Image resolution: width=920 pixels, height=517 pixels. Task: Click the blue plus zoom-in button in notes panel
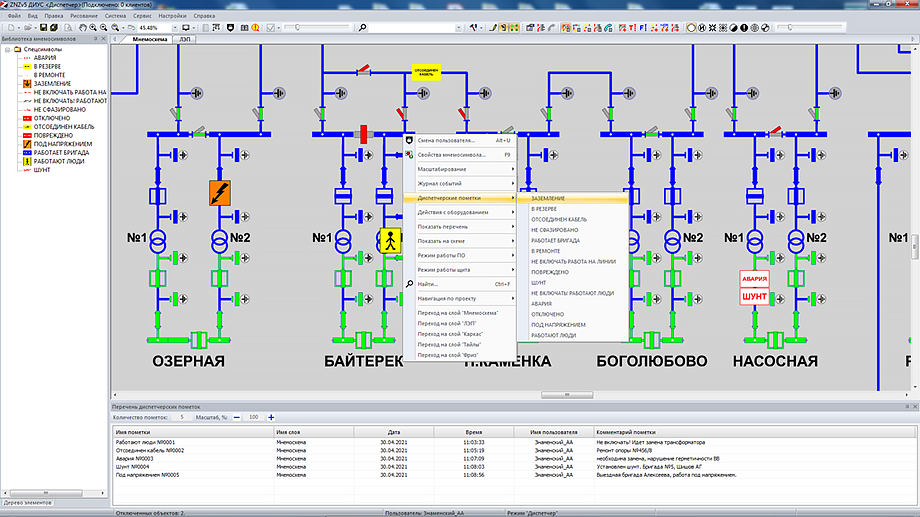pyautogui.click(x=271, y=416)
